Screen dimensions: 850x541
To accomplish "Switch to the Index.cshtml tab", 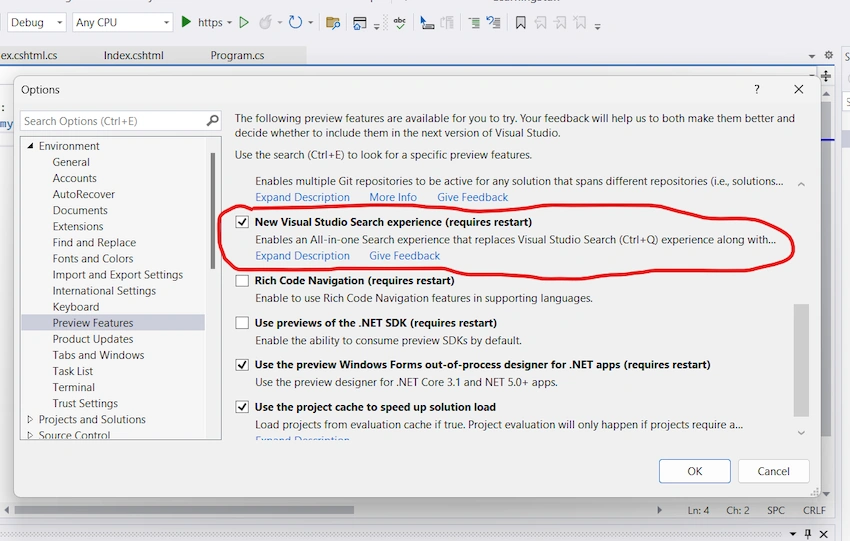I will click(x=133, y=55).
